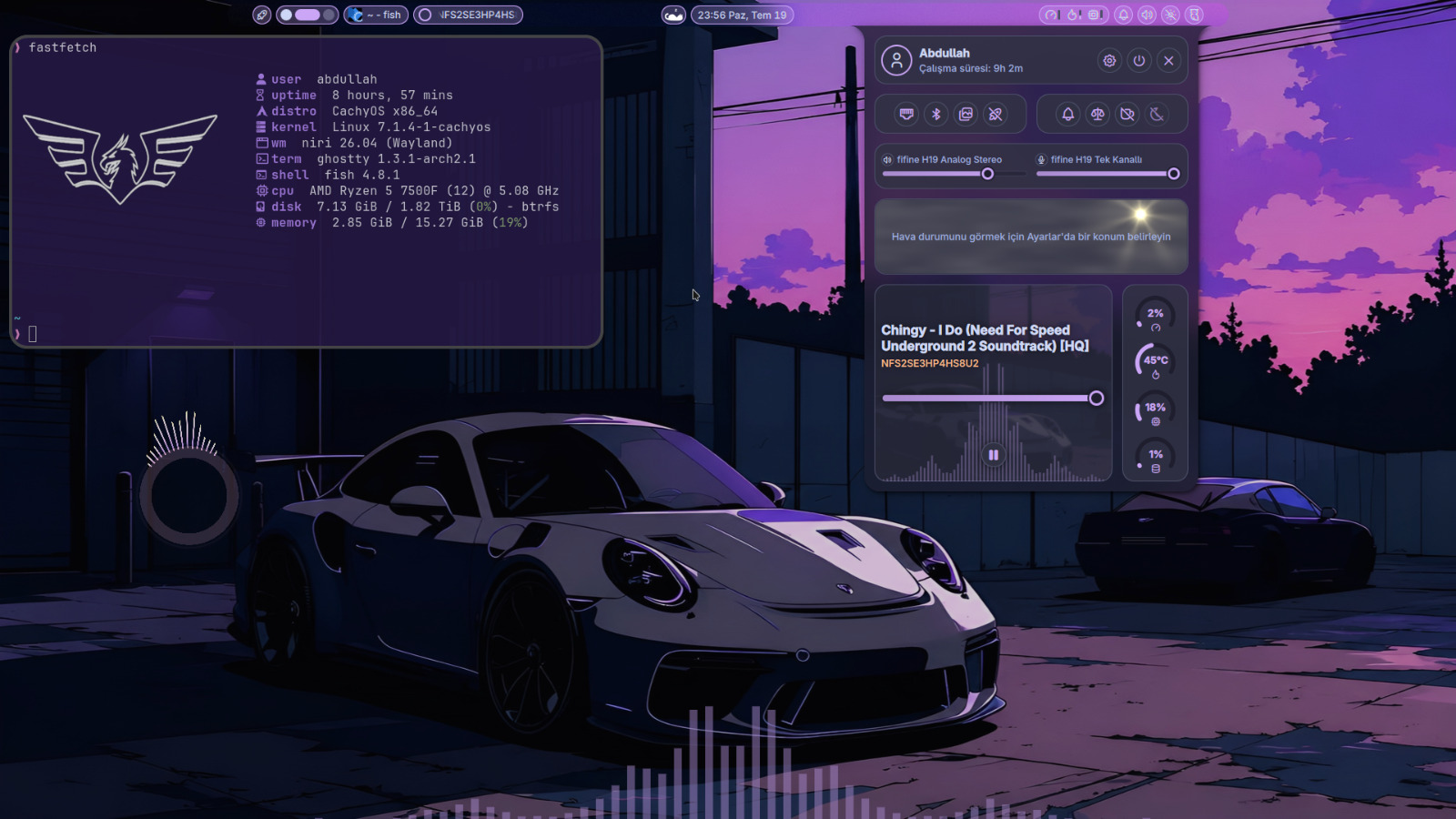This screenshot has height=819, width=1456.
Task: Adjust the fifine H19 Tek Kanallı microphone slider
Action: click(x=1108, y=174)
